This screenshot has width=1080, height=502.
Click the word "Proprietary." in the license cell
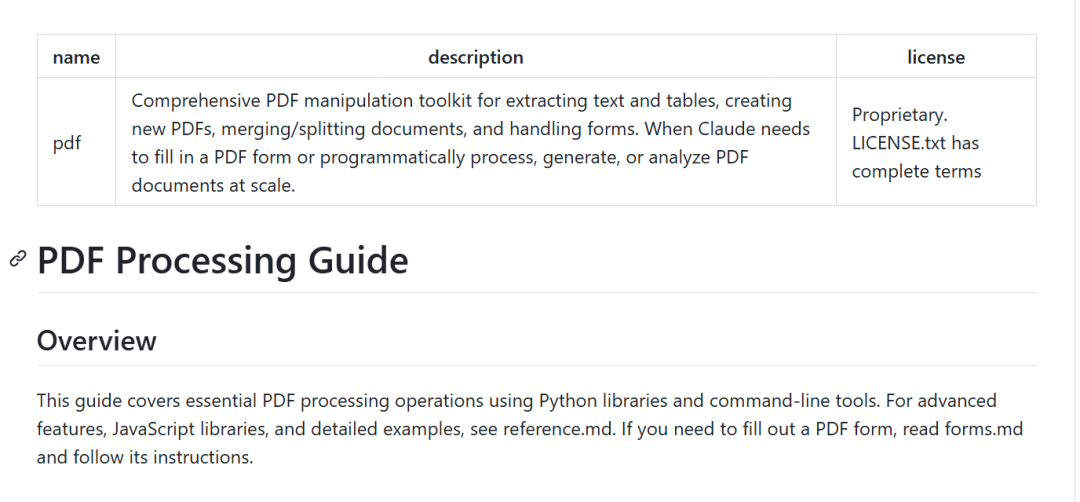899,115
